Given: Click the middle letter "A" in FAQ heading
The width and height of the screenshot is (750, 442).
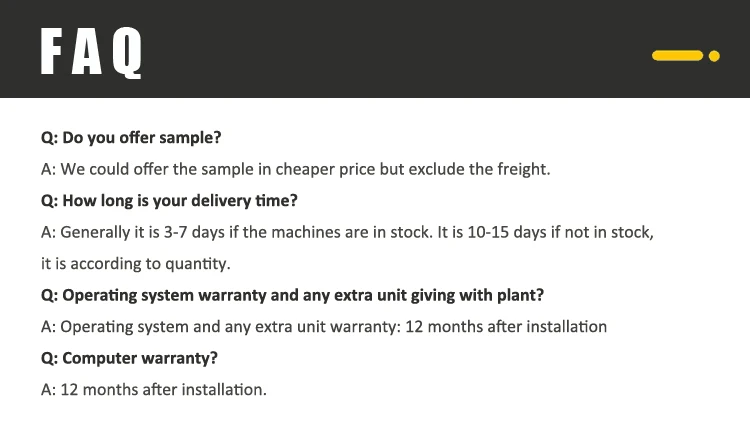Looking at the screenshot, I should (90, 54).
